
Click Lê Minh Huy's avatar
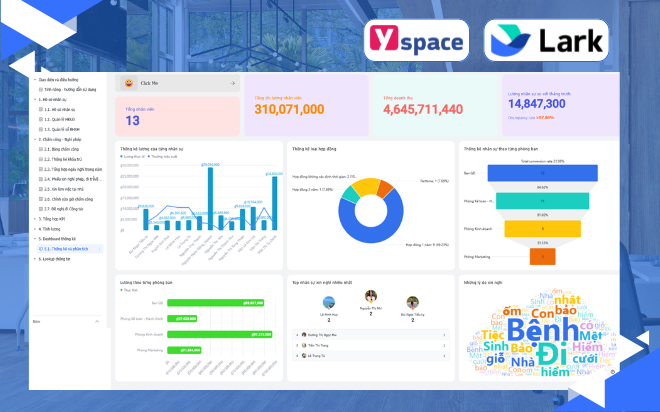tap(329, 303)
